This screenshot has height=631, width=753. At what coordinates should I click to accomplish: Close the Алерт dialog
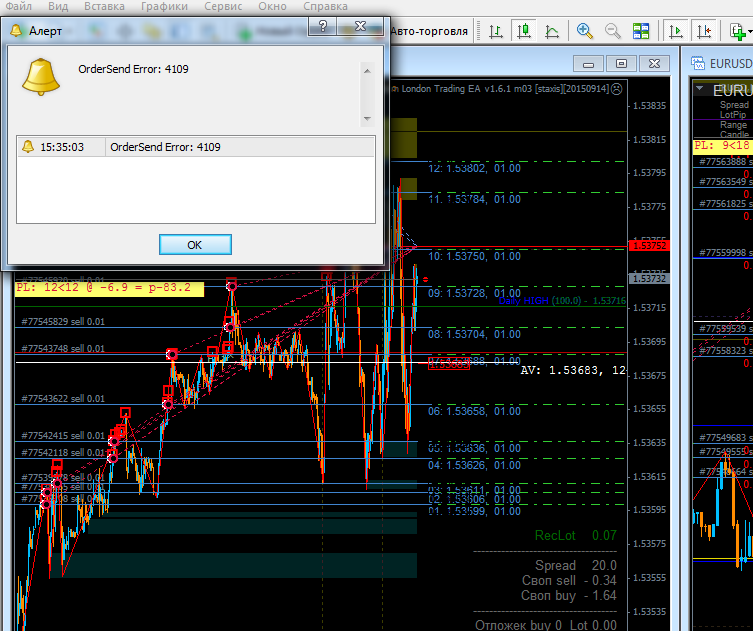tap(360, 26)
